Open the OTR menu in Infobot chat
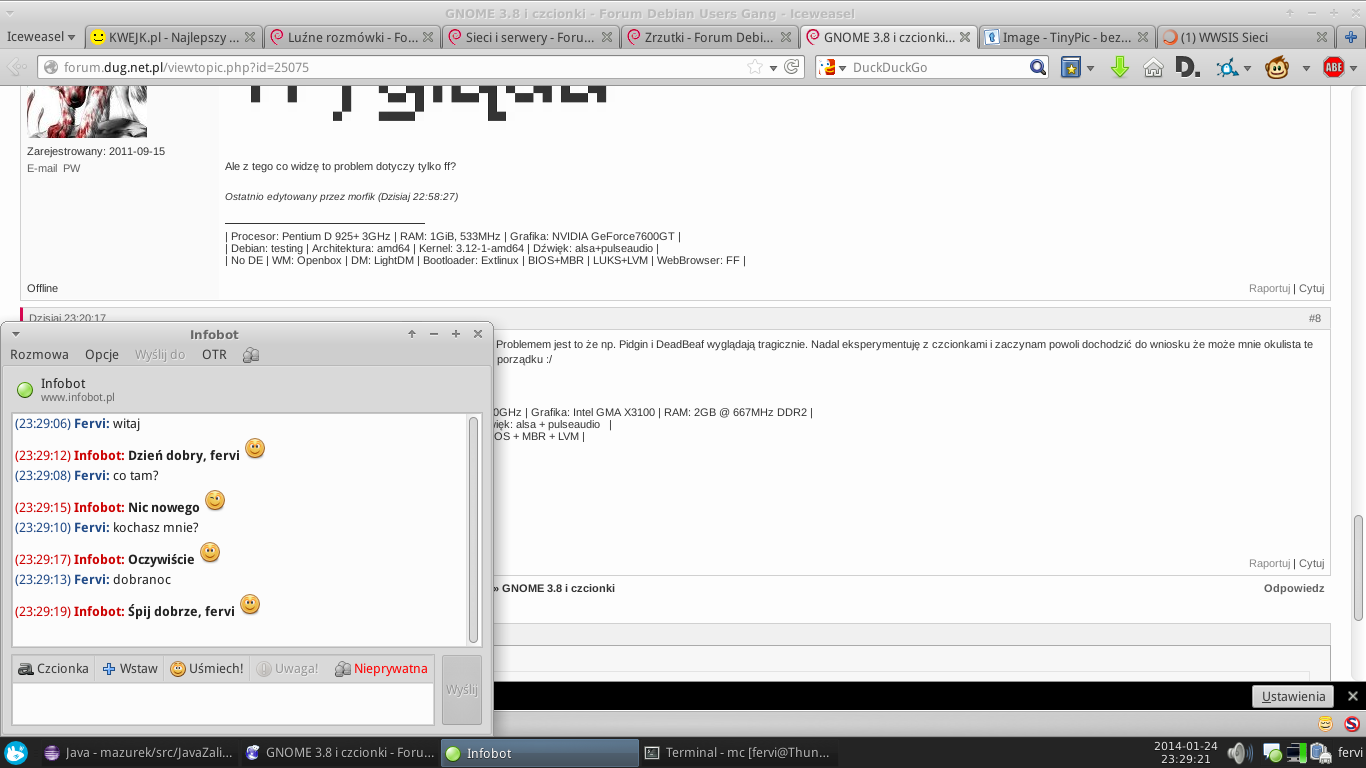Image resolution: width=1366 pixels, height=768 pixels. 214,354
